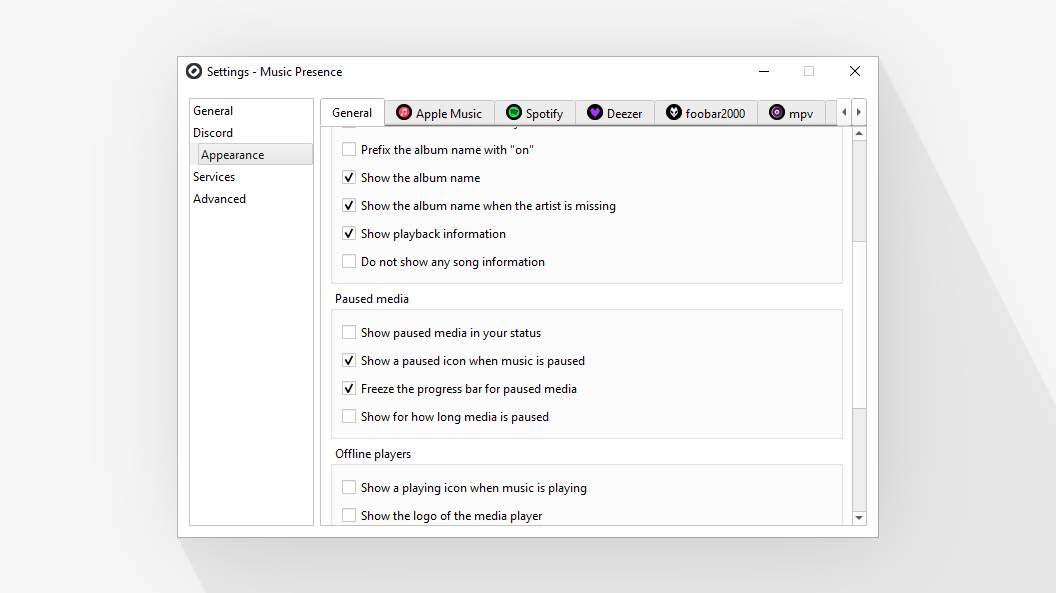The height and width of the screenshot is (593, 1056).
Task: Click the mpv player icon
Action: click(x=777, y=113)
